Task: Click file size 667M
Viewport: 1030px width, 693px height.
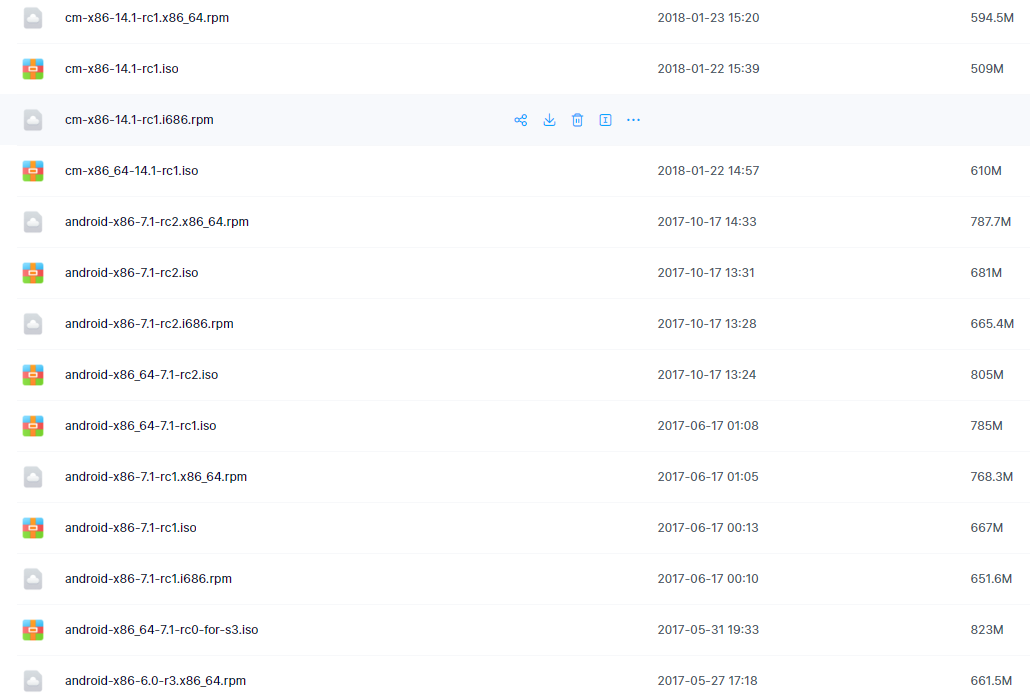Action: click(x=987, y=528)
